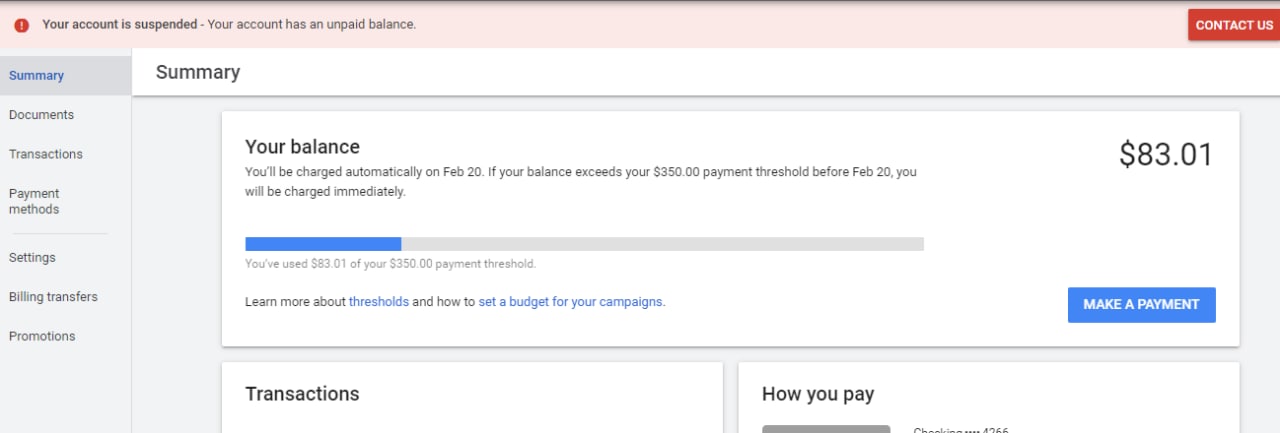1280x433 pixels.
Task: Click the Checking account ending 4266
Action: tap(961, 430)
